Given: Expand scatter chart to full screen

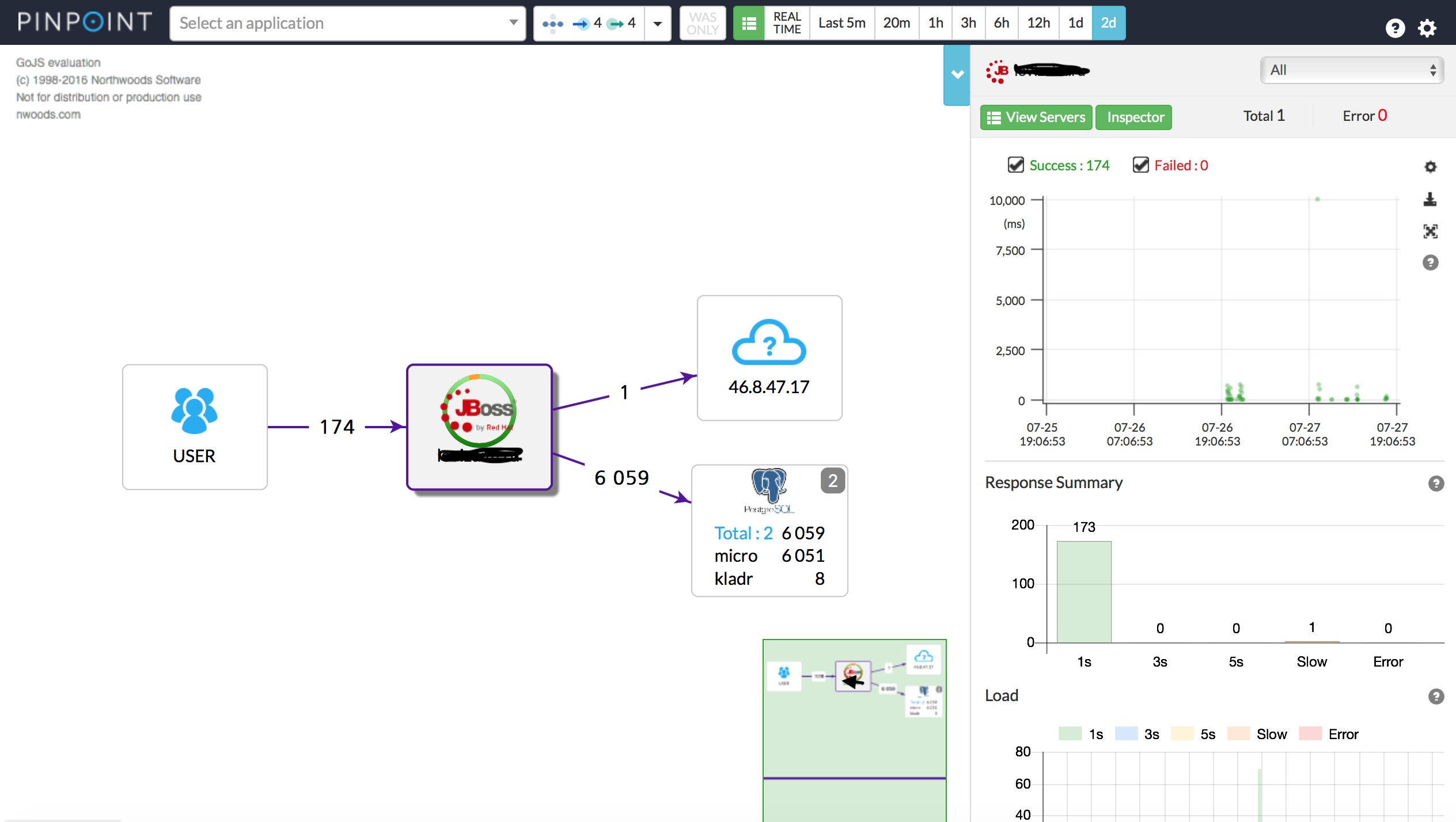Looking at the screenshot, I should coord(1430,231).
